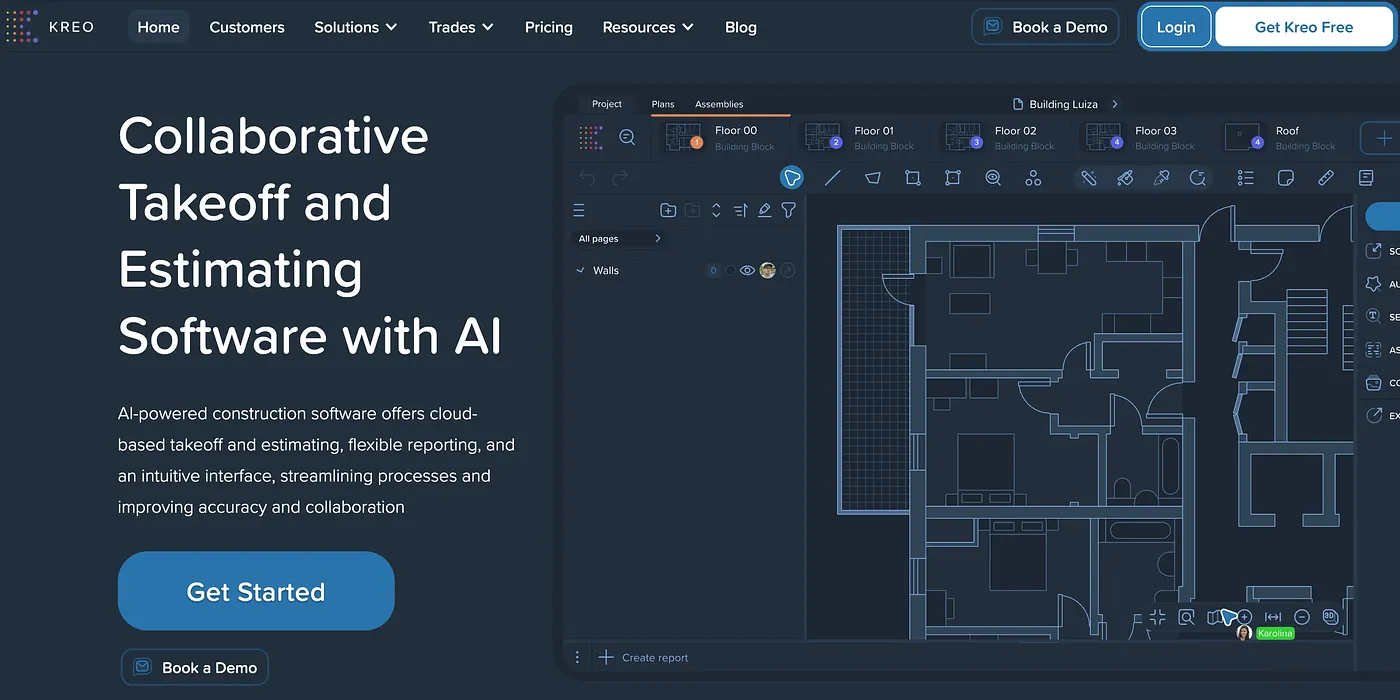
Task: Open the search area zoom icon
Action: coord(1186,617)
